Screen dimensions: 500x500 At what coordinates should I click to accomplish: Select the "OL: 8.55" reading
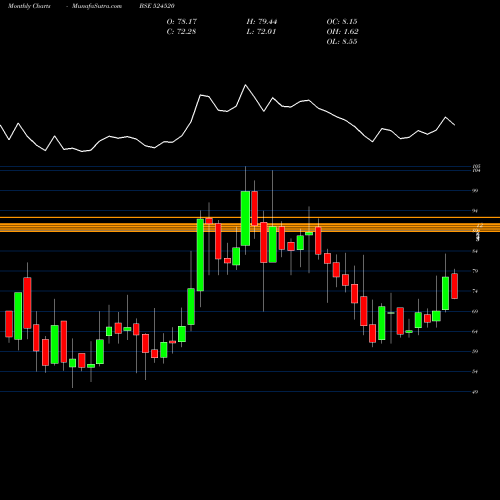click(342, 42)
